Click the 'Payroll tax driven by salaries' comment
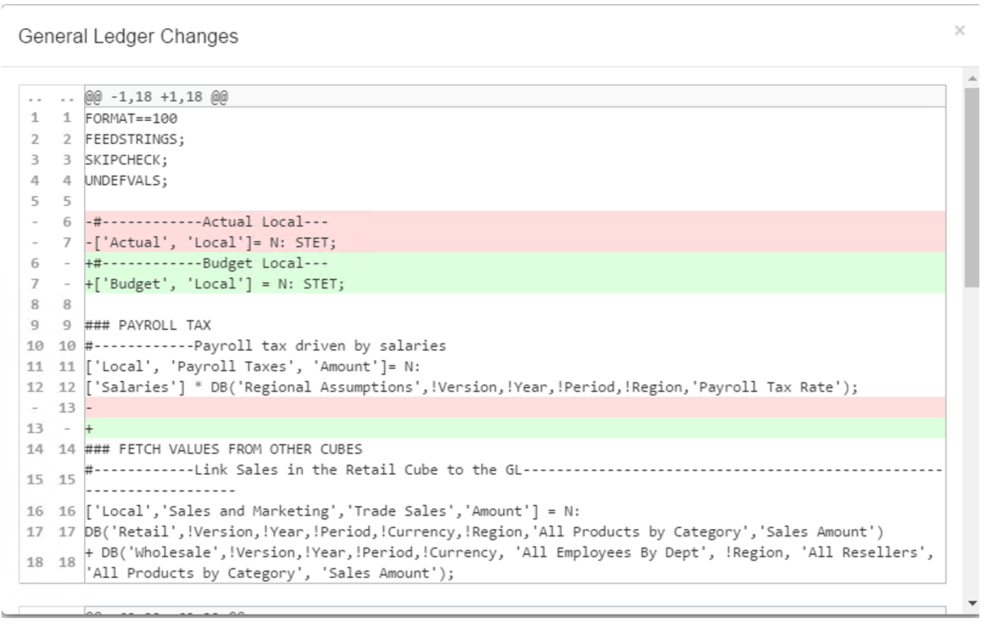Screen dimensions: 987x625 pos(266,346)
